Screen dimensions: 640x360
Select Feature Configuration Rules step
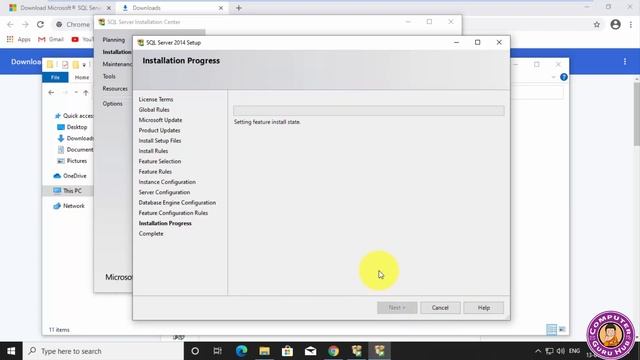click(173, 213)
